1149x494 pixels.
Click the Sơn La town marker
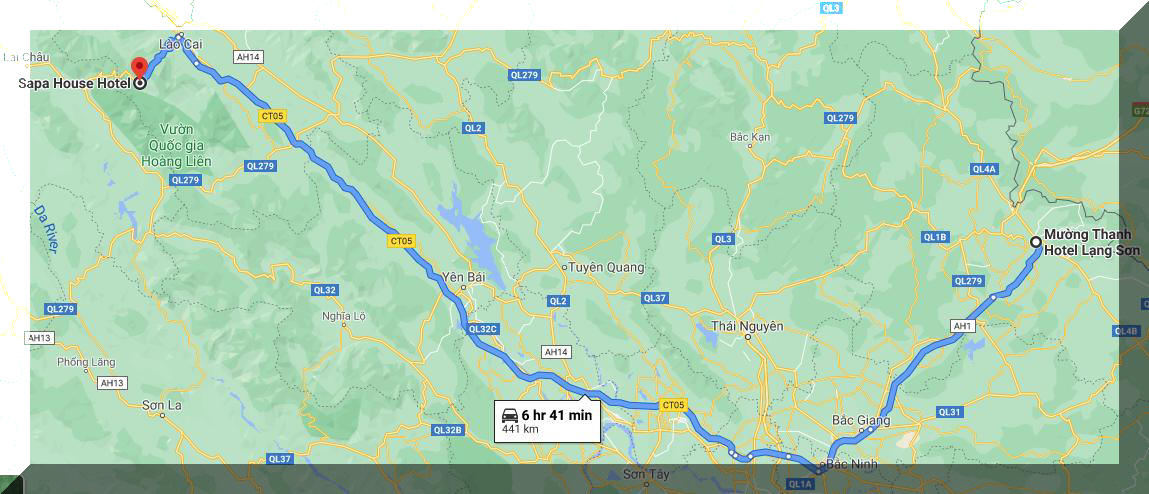[x=162, y=416]
